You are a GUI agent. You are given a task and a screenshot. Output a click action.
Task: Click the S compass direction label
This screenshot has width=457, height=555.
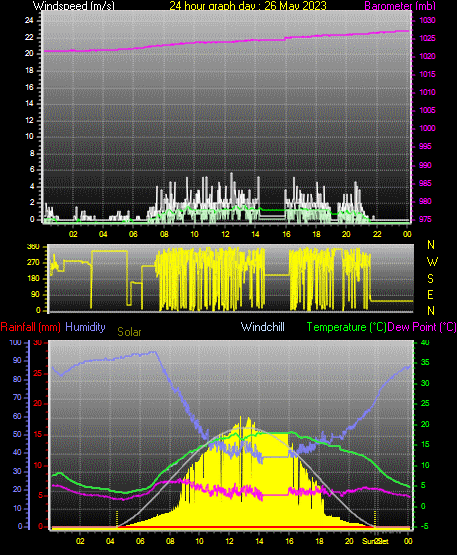pos(430,279)
